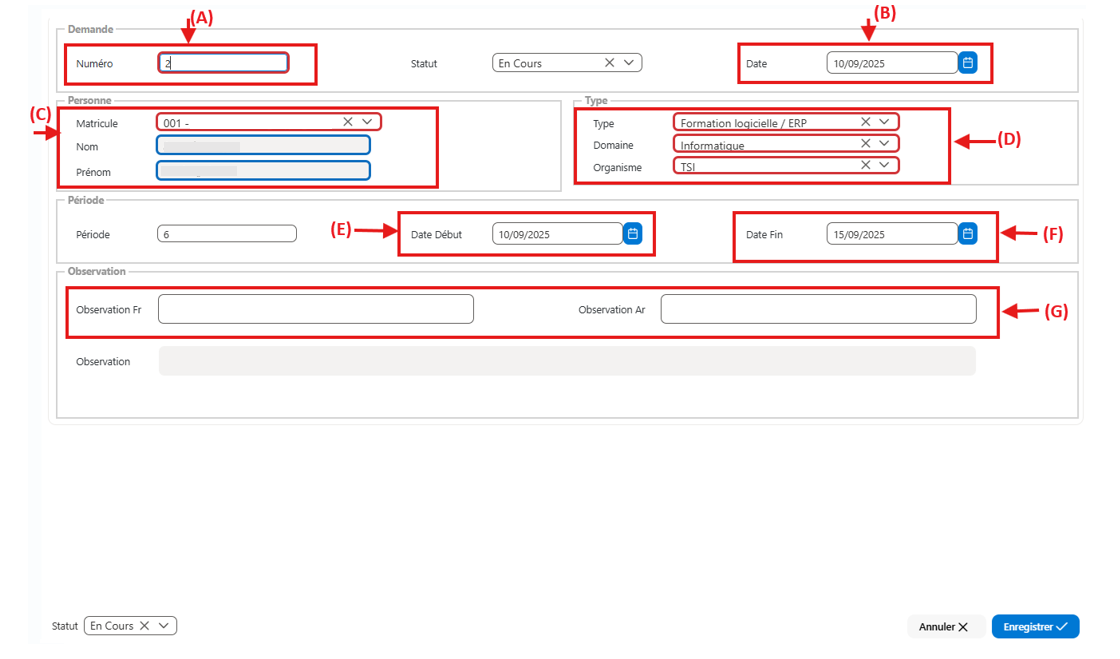Click the Annuler button
The width and height of the screenshot is (1120, 659).
pos(944,626)
